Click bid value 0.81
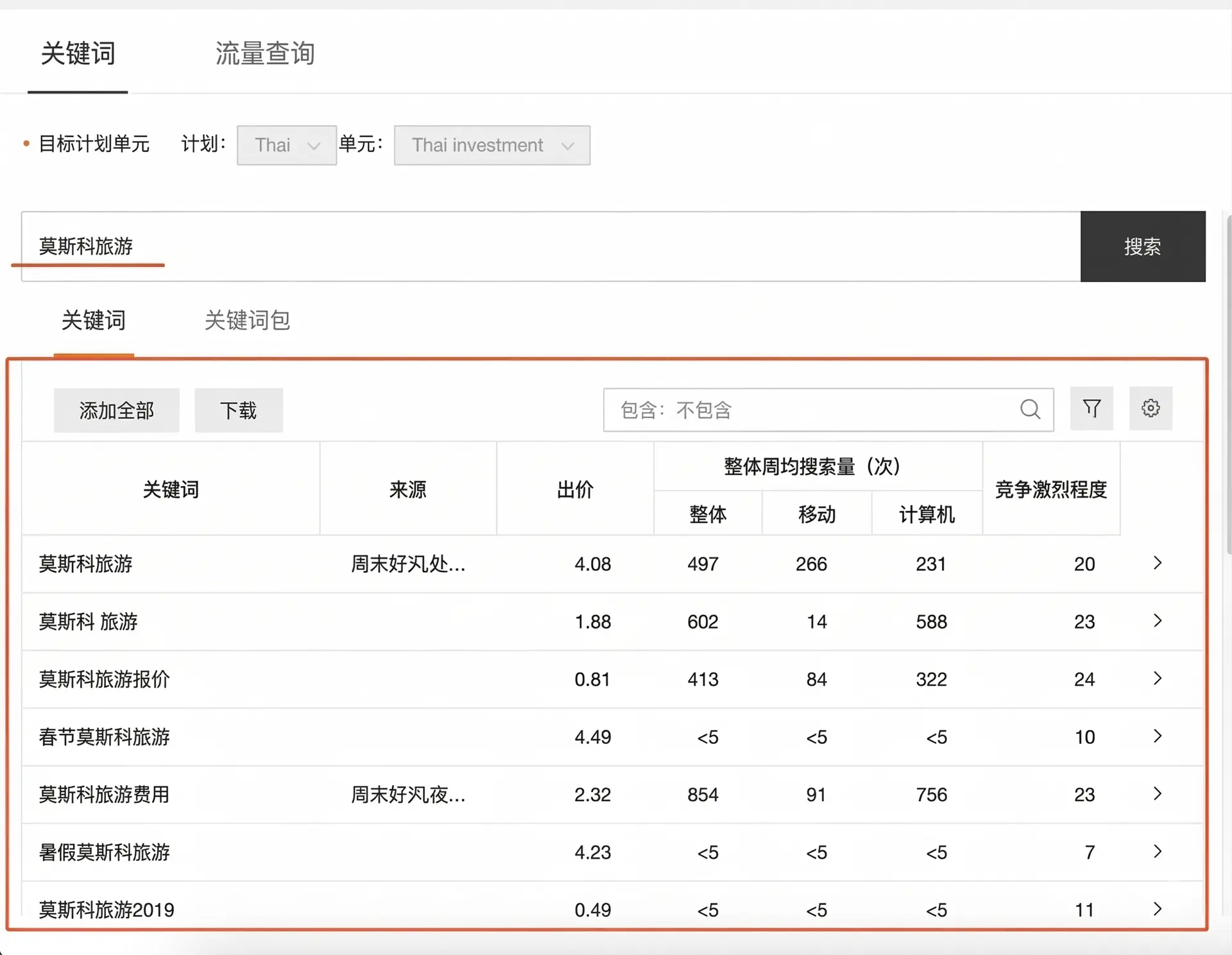Viewport: 1232px width, 955px height. click(592, 679)
